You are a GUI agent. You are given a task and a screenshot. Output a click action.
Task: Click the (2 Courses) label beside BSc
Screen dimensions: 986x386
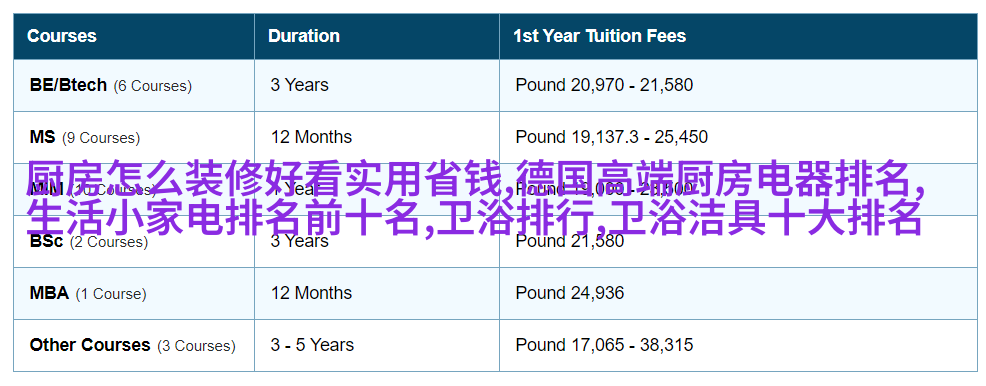109,242
